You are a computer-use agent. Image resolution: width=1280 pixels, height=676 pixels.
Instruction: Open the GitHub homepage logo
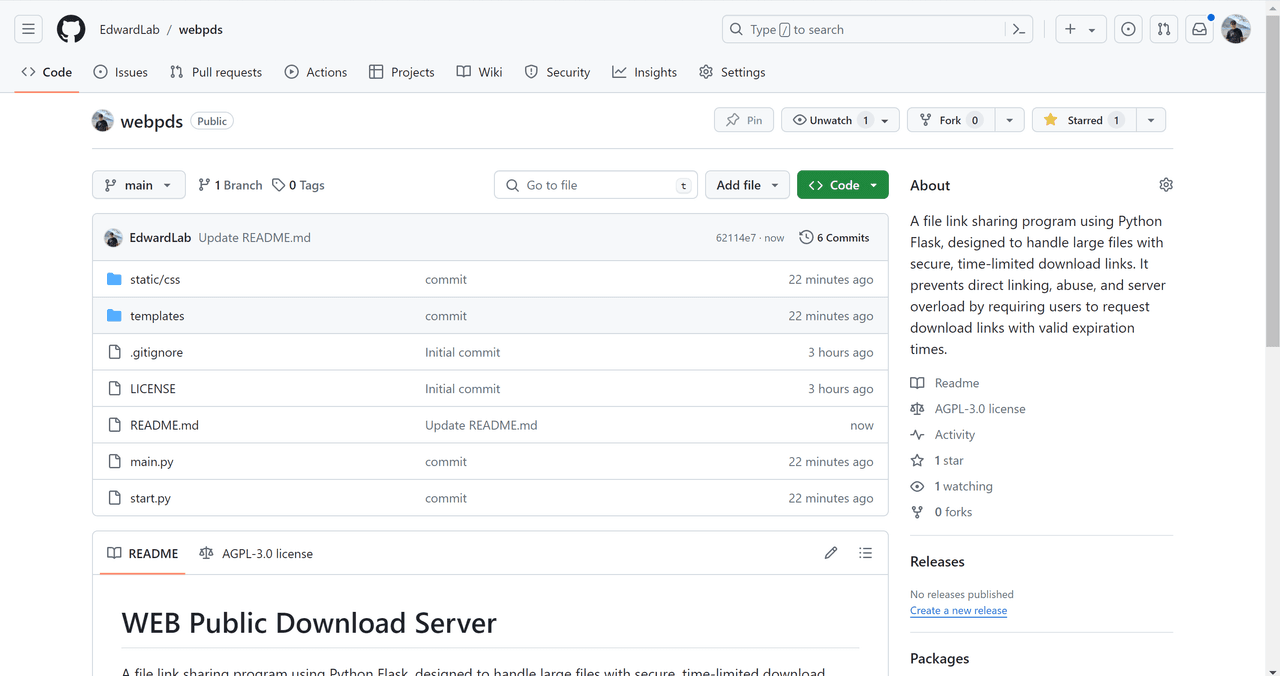tap(71, 29)
